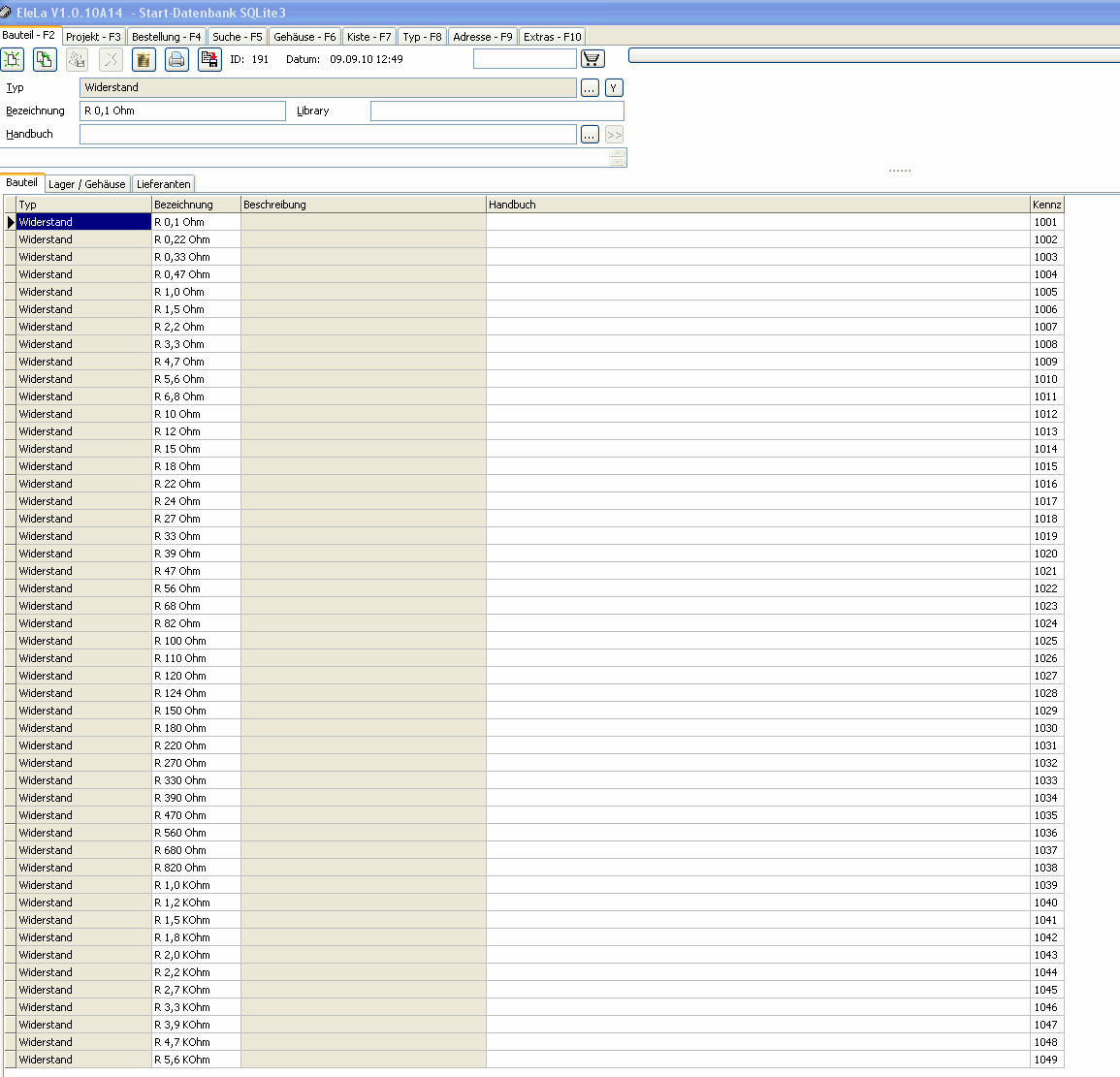Open the Gehäuse - F6 tab
1120x1077 pixels.
(x=304, y=37)
